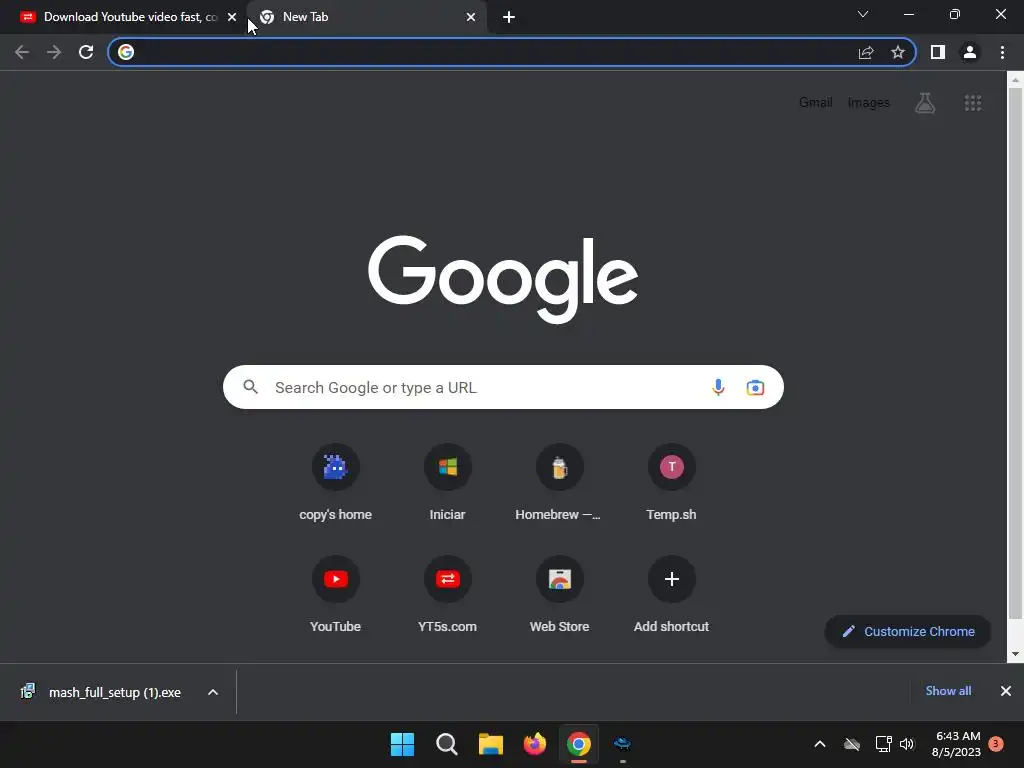Open the copy's home shortcut
This screenshot has height=768, width=1024.
pyautogui.click(x=336, y=483)
